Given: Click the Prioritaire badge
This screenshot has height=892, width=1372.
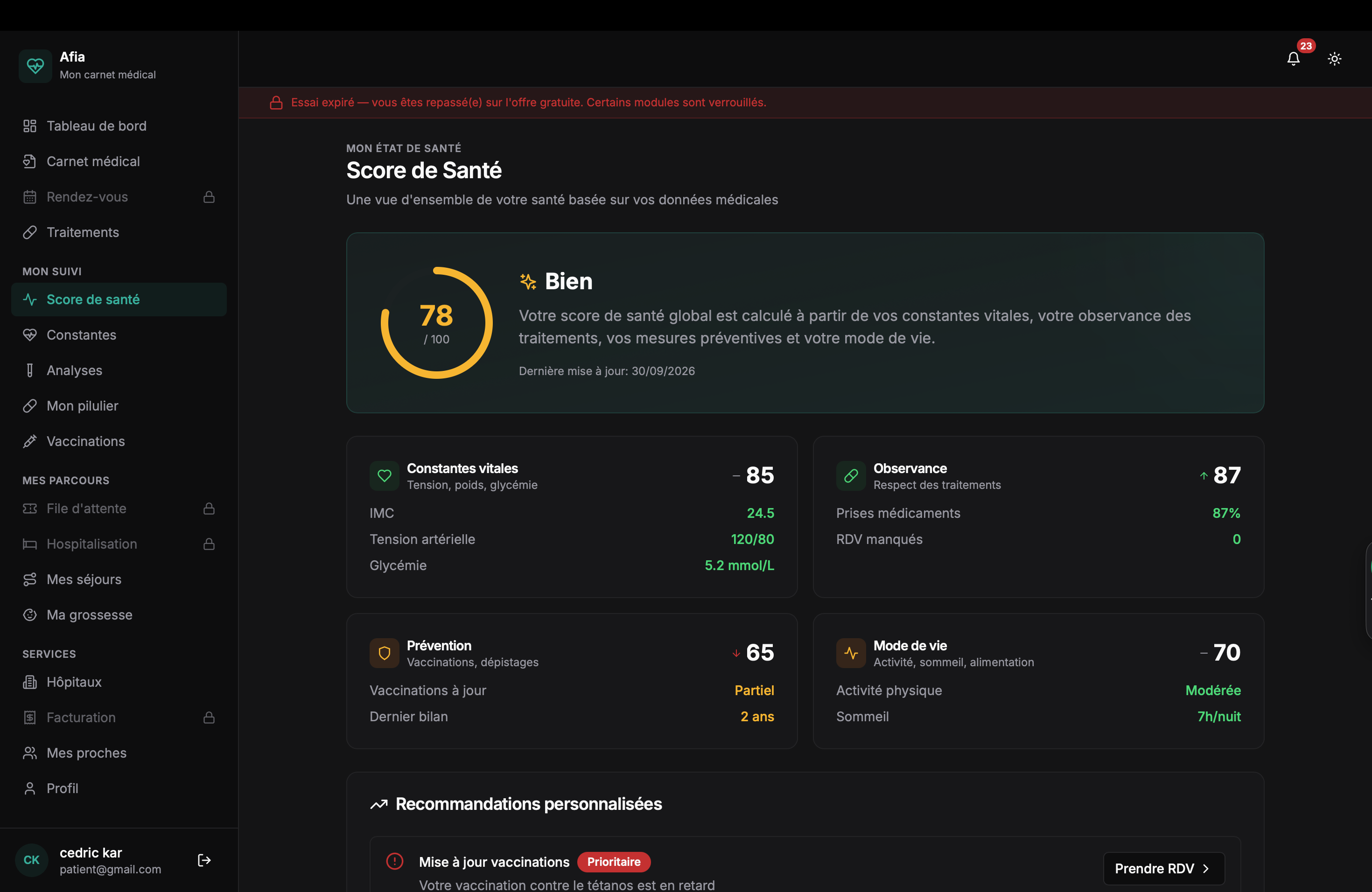Looking at the screenshot, I should point(614,862).
